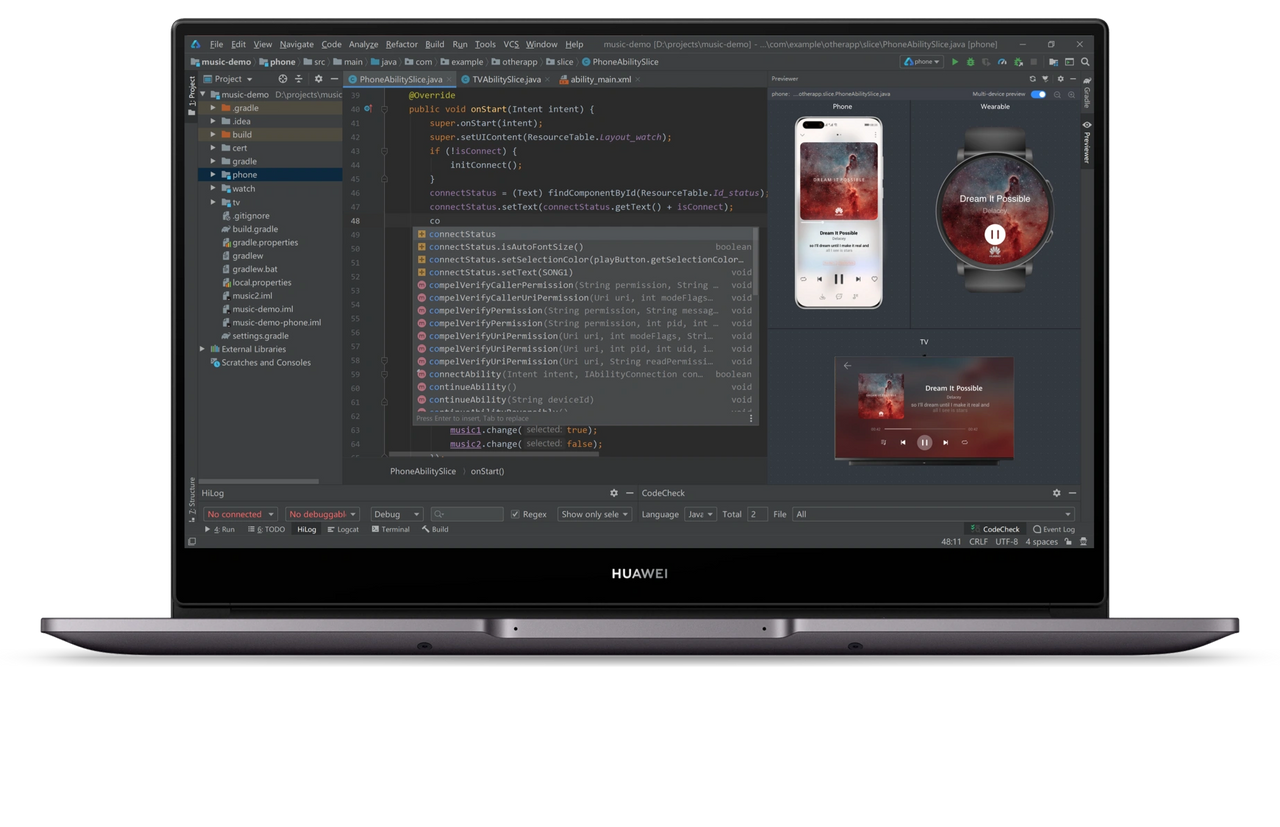Open the phone run configuration dropdown
Viewport: 1280px width, 827px height.
point(920,61)
